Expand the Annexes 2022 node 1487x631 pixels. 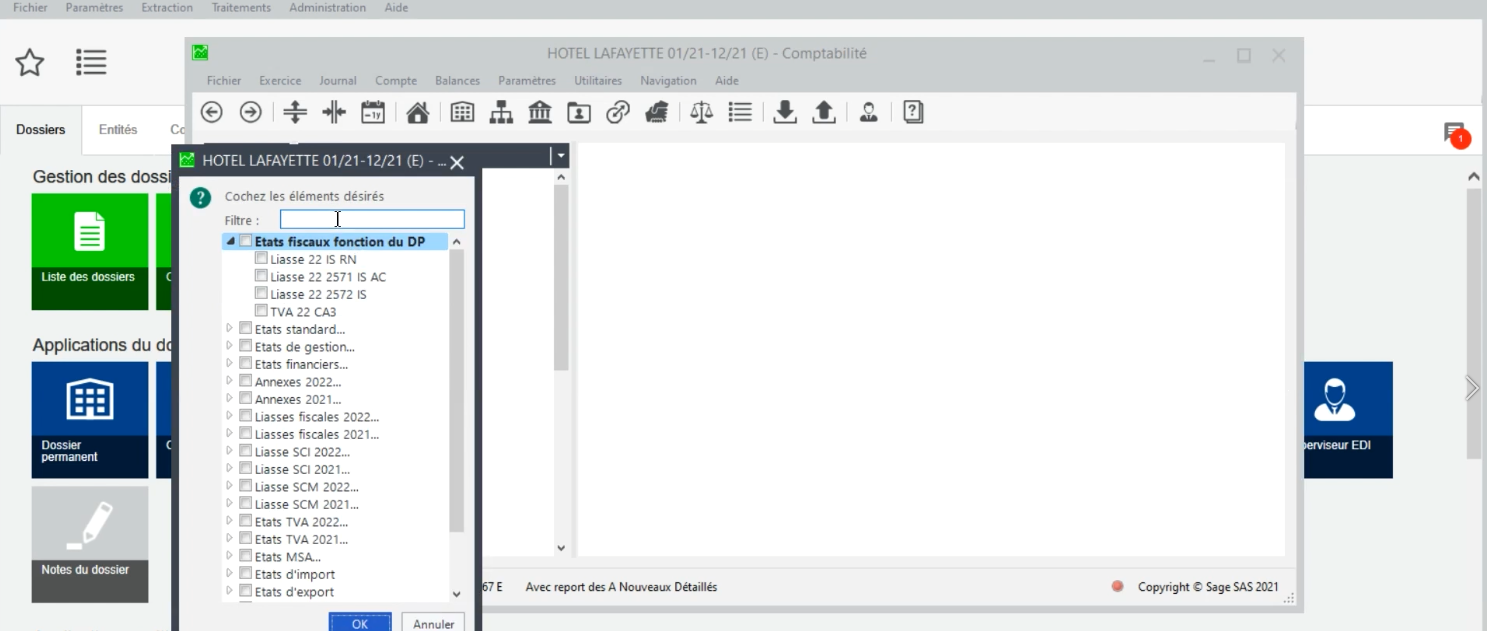(x=230, y=381)
